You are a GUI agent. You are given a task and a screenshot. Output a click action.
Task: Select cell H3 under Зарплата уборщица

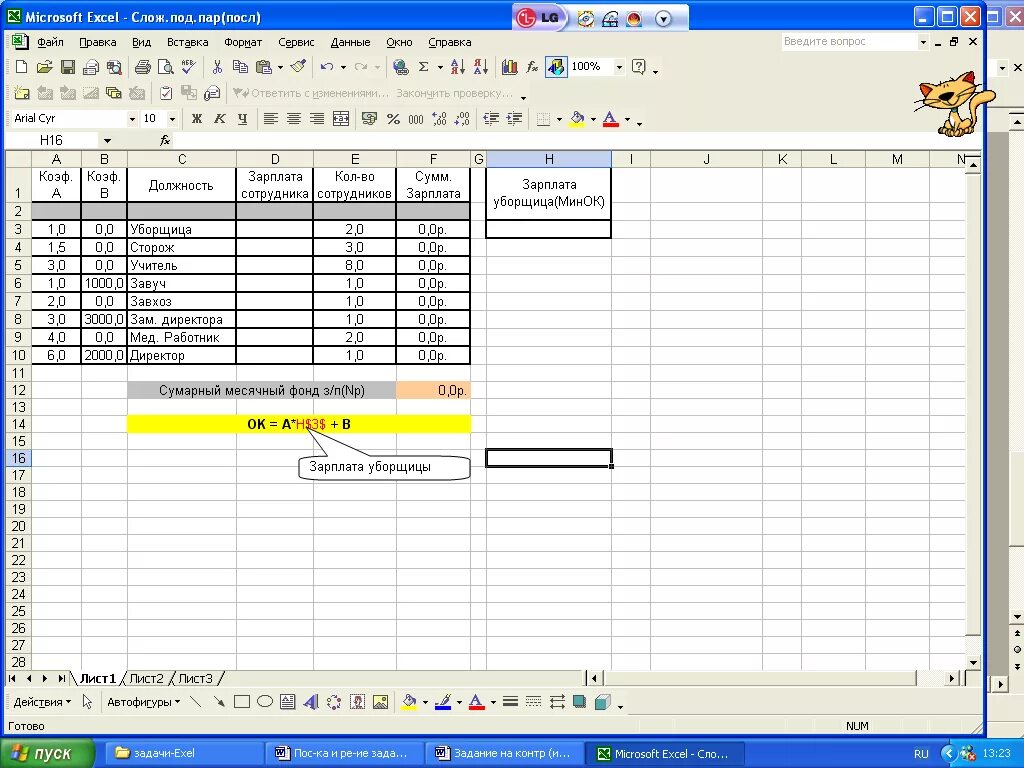pyautogui.click(x=549, y=229)
